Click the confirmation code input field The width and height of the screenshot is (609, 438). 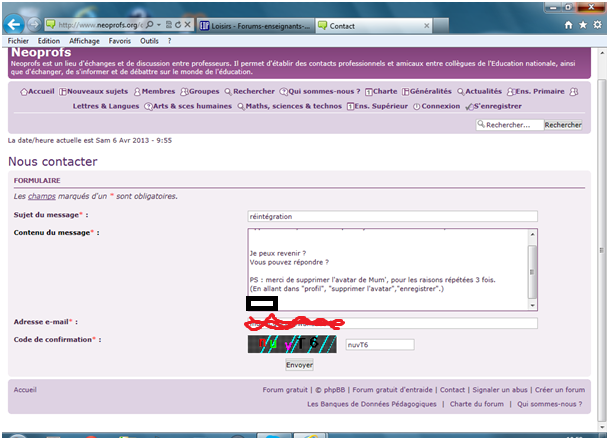click(380, 344)
